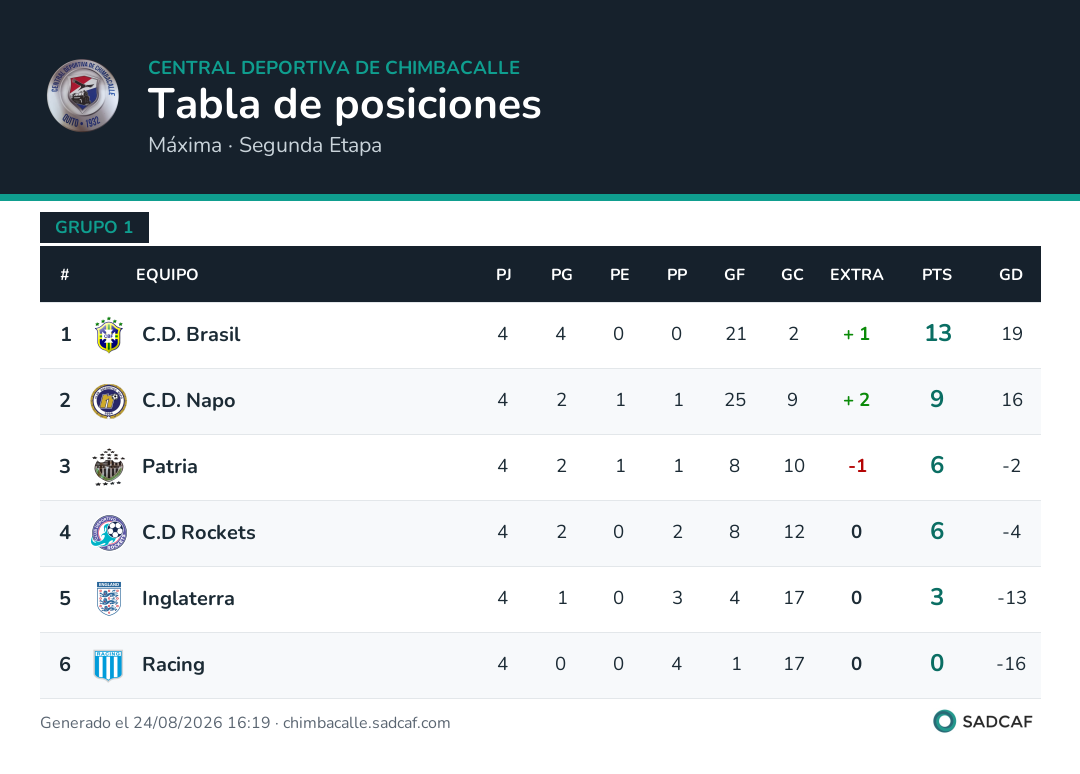Click the Tabla de posiciones title
This screenshot has height=774, width=1080.
344,104
